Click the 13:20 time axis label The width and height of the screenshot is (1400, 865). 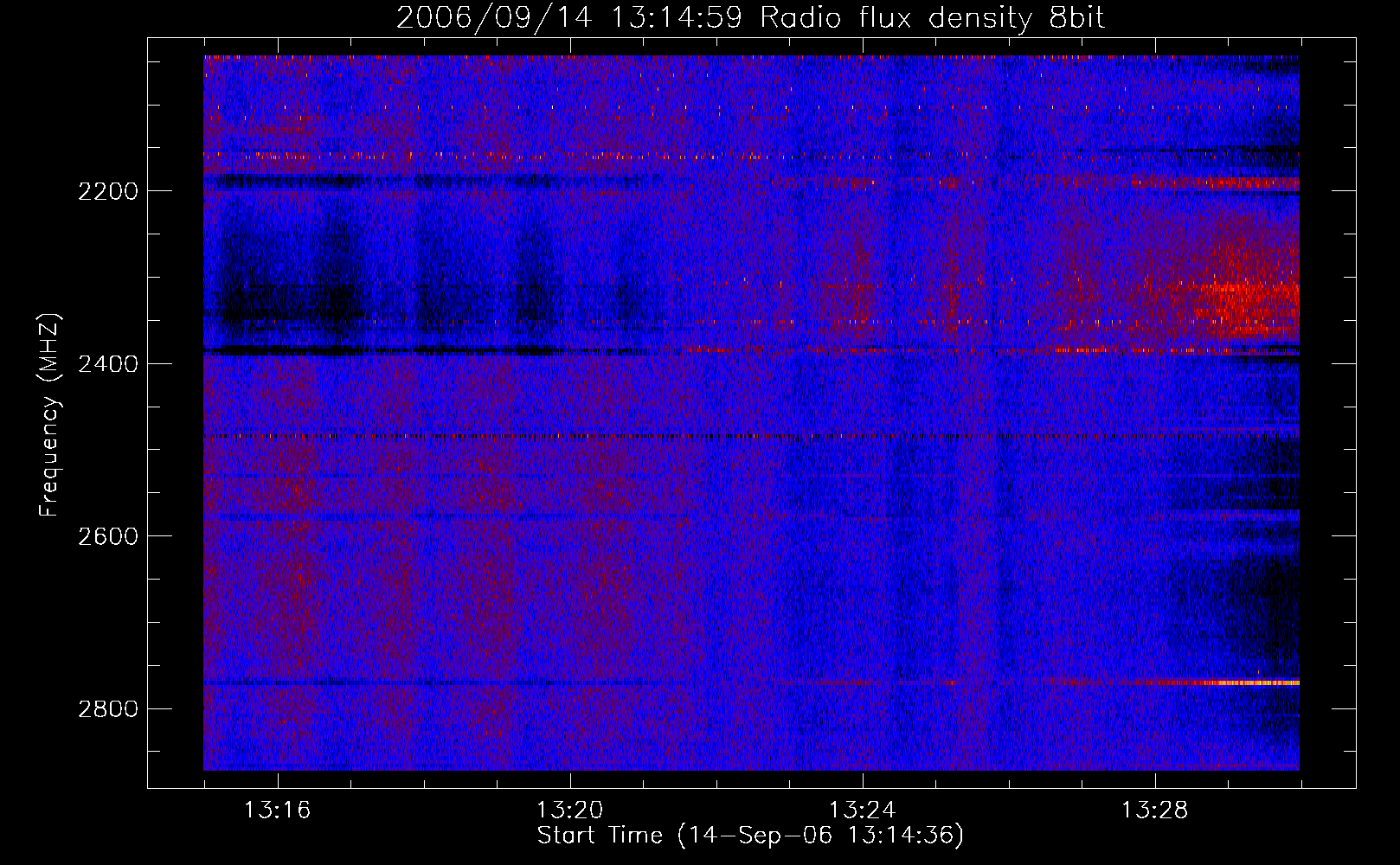click(569, 810)
